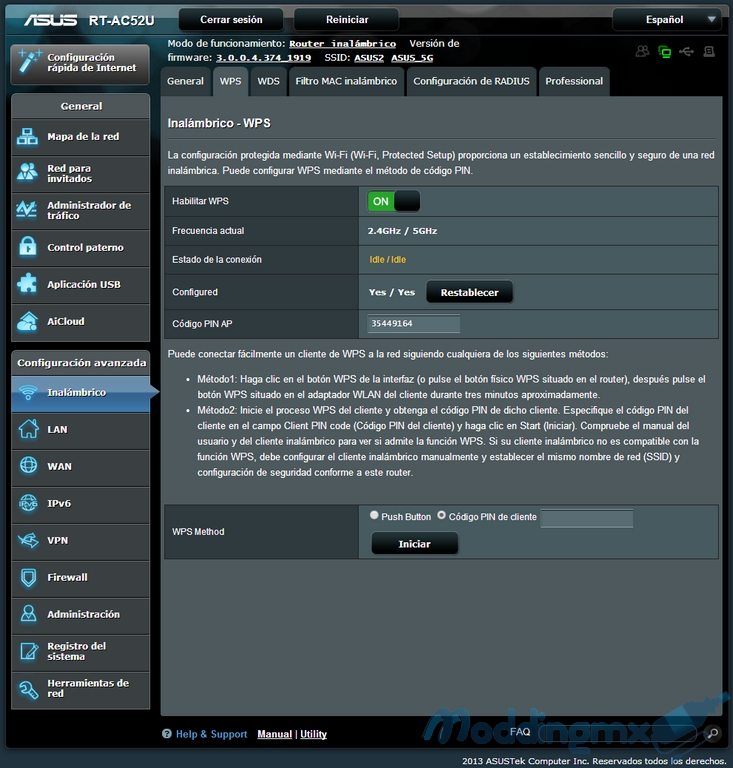
Task: Click Administrador de tráfico graph icon
Action: click(x=27, y=210)
